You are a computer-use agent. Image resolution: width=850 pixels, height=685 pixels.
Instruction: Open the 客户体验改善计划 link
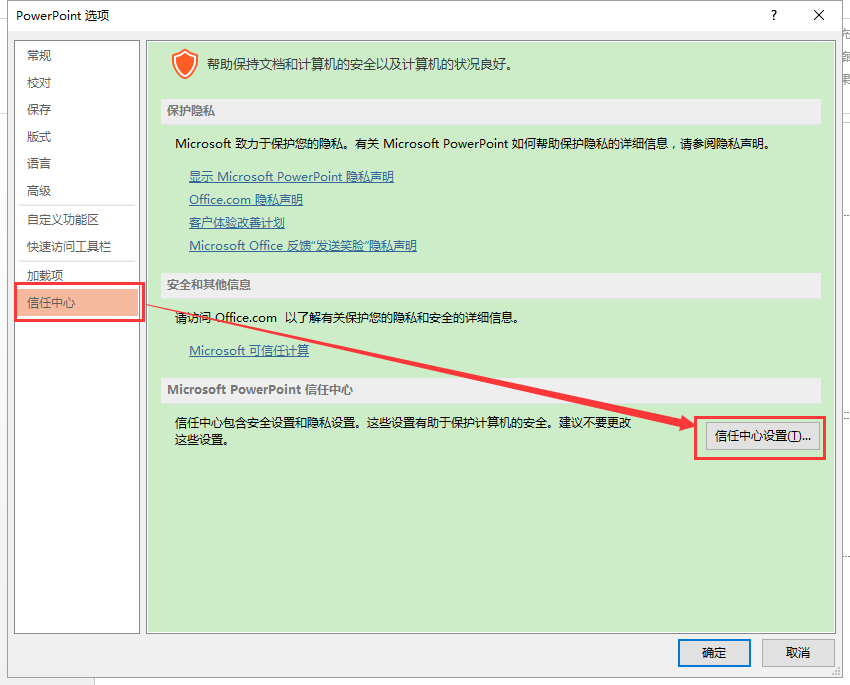coord(236,223)
